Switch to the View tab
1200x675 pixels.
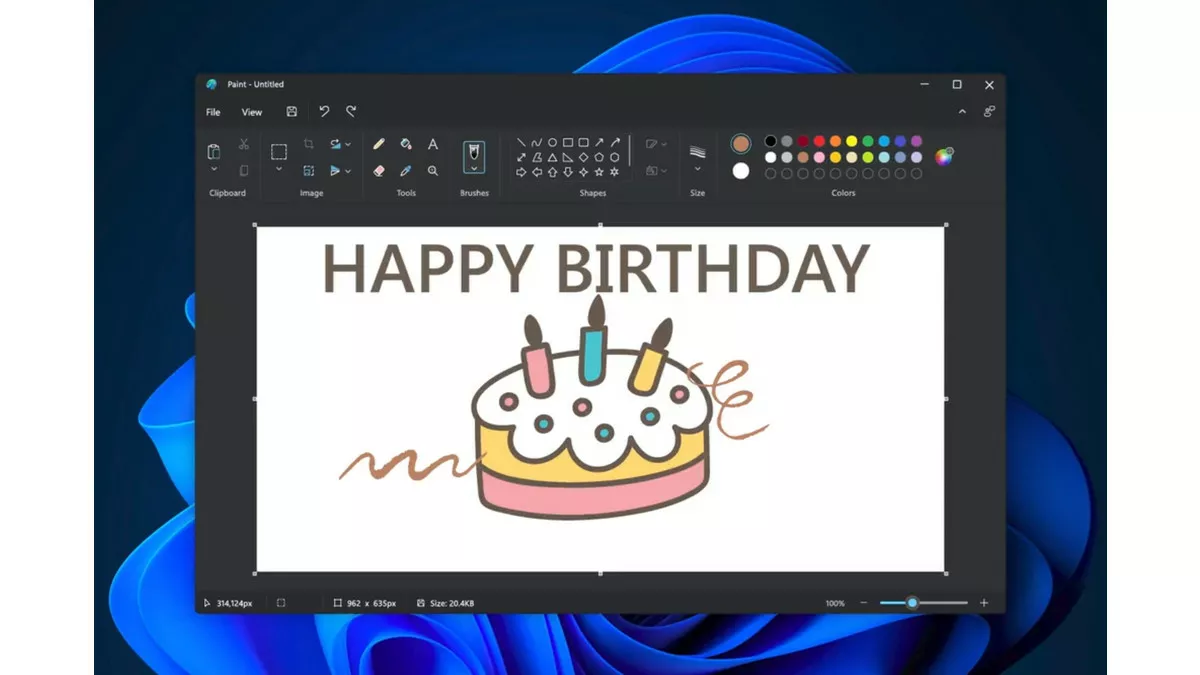252,112
